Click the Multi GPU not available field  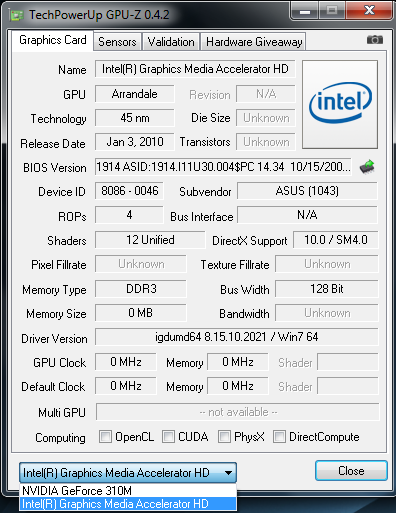(238, 412)
